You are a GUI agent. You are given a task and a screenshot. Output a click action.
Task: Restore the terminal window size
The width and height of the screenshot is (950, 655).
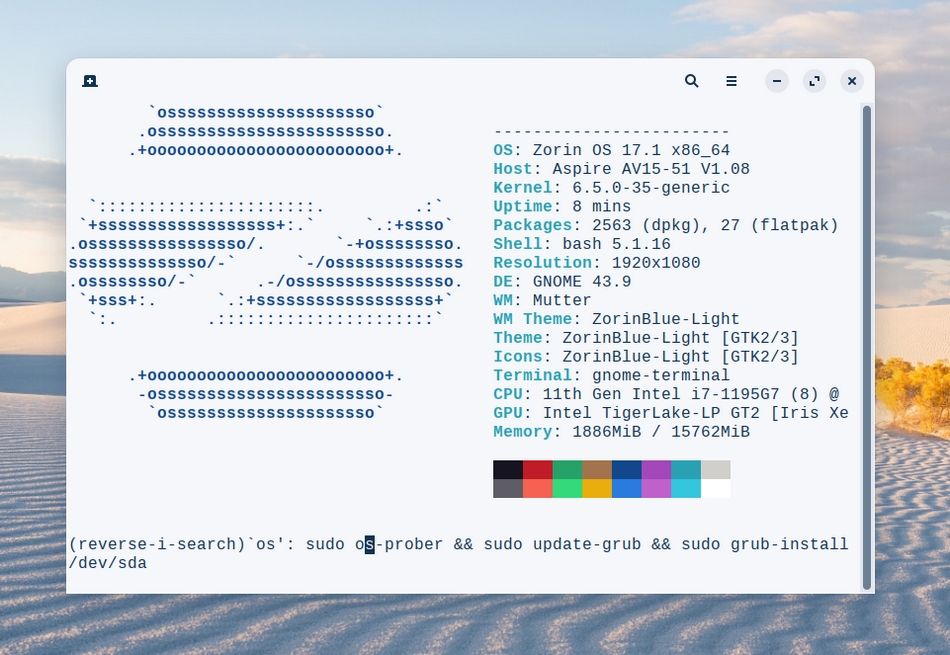point(814,81)
